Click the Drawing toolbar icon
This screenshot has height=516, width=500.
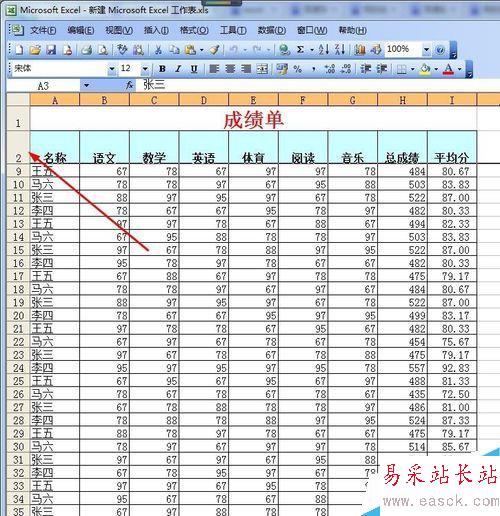376,50
